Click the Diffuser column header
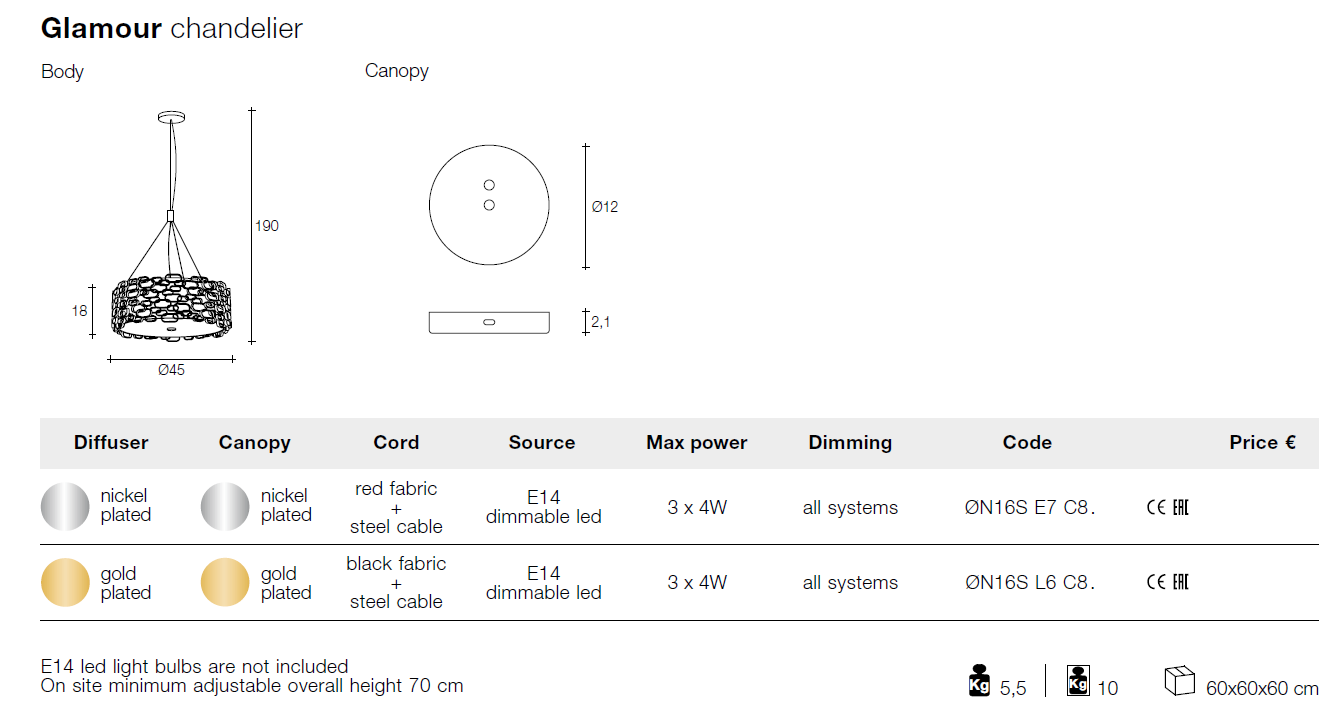This screenshot has height=720, width=1332. [111, 442]
